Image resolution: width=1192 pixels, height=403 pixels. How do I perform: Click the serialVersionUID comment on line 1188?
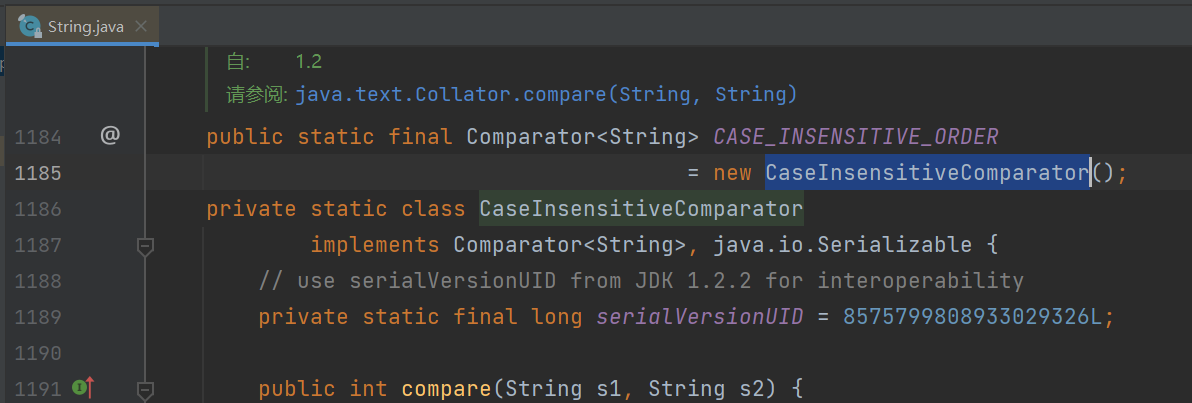coord(641,281)
